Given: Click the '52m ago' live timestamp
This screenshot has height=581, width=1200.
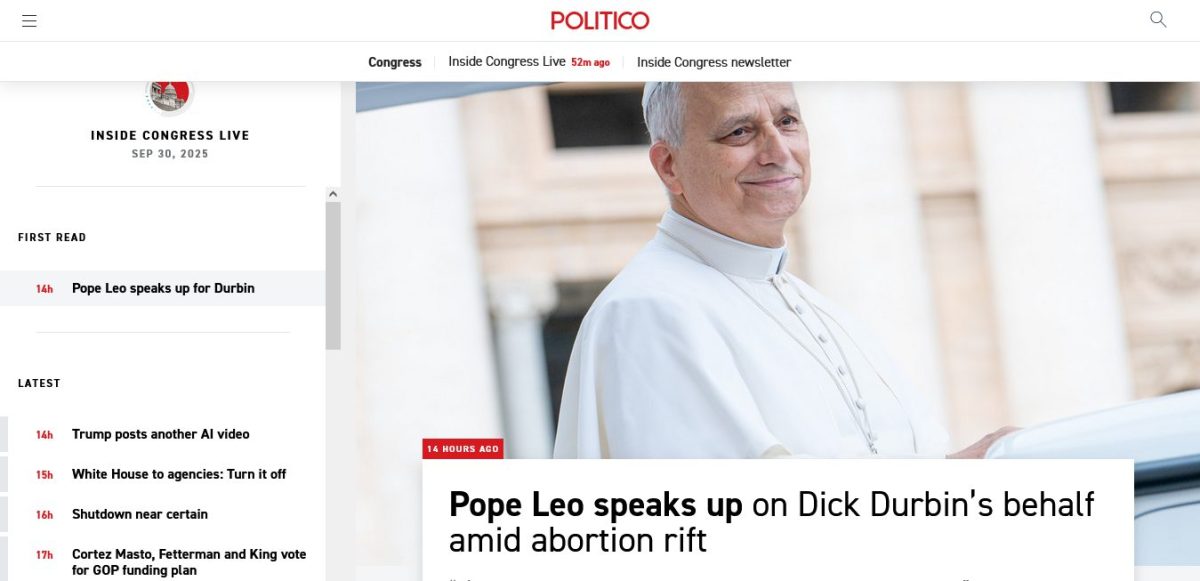Looking at the screenshot, I should (590, 62).
